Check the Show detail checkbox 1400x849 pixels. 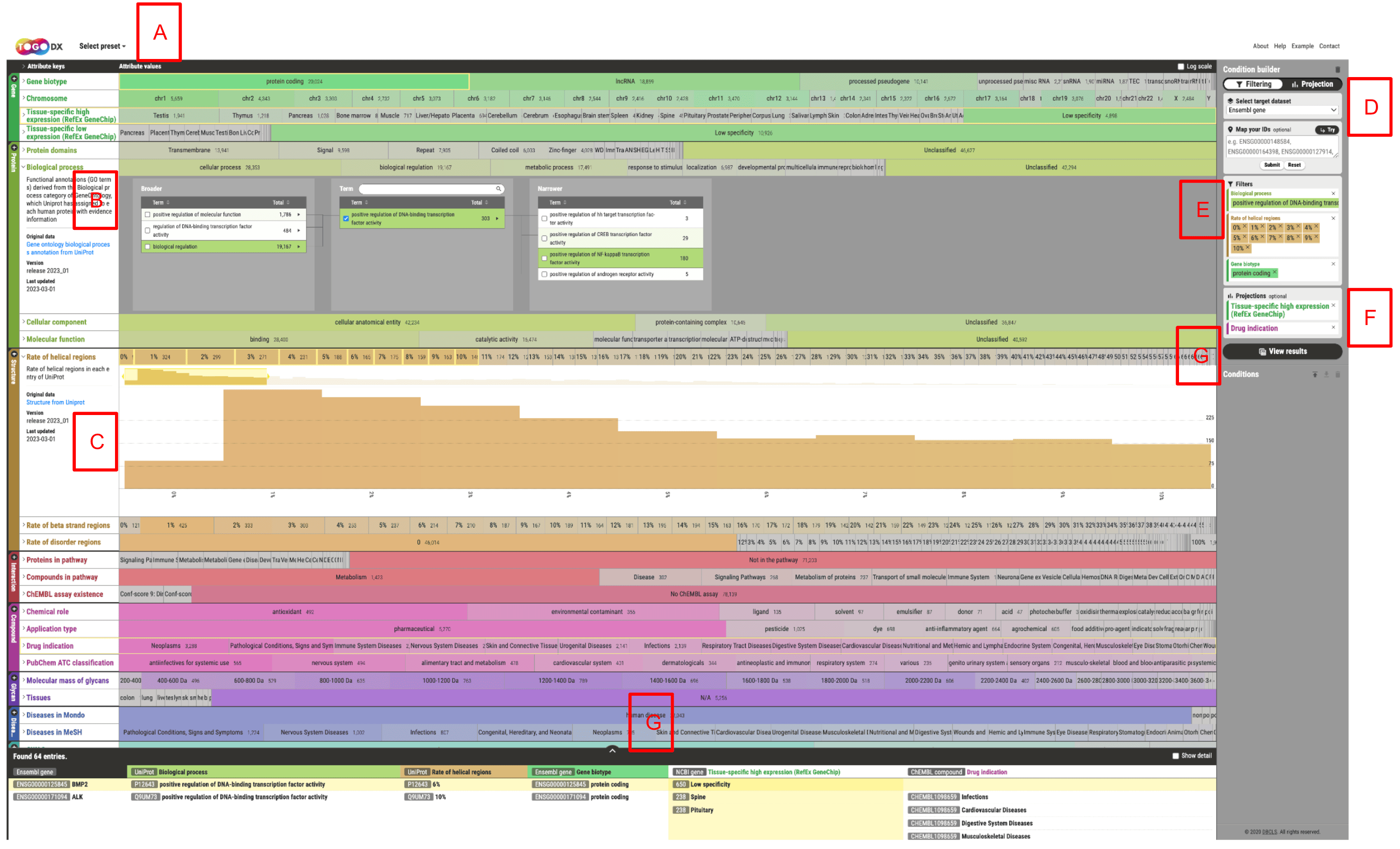click(1176, 756)
